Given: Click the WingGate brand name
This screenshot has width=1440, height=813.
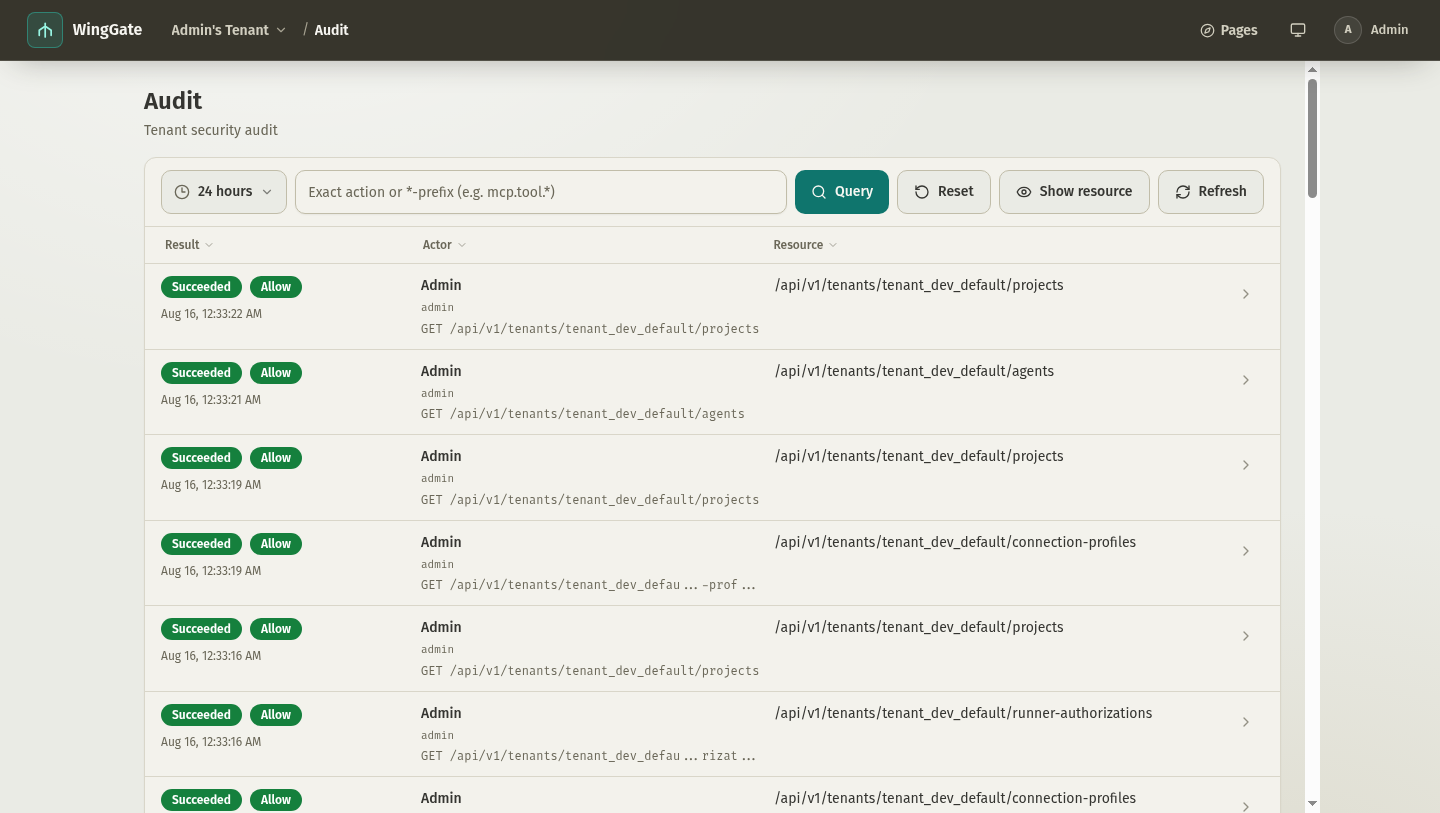Looking at the screenshot, I should (x=107, y=30).
